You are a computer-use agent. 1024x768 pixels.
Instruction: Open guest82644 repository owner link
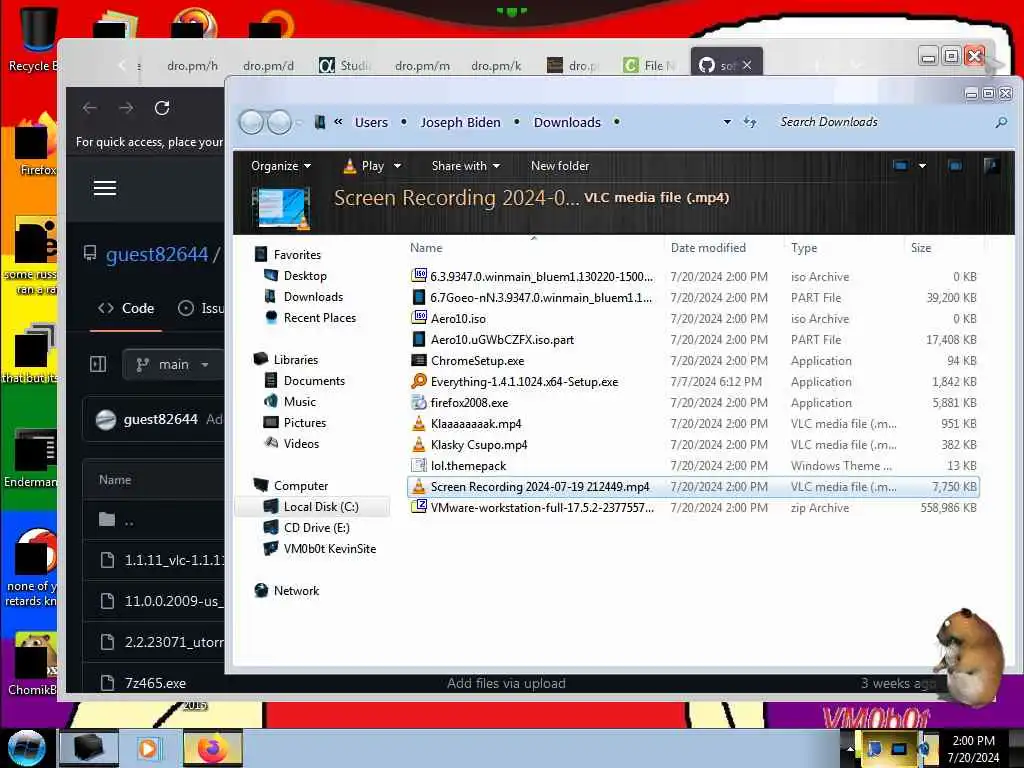[x=157, y=254]
